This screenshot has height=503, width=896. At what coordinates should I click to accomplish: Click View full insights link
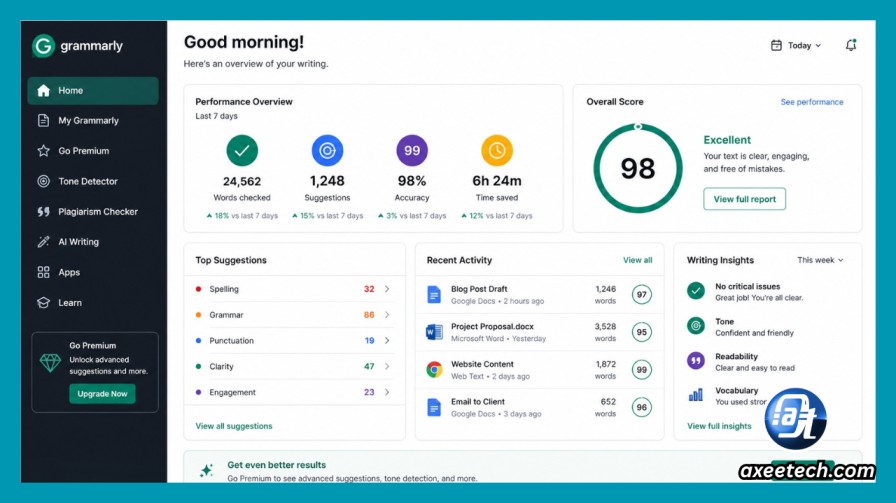point(719,426)
